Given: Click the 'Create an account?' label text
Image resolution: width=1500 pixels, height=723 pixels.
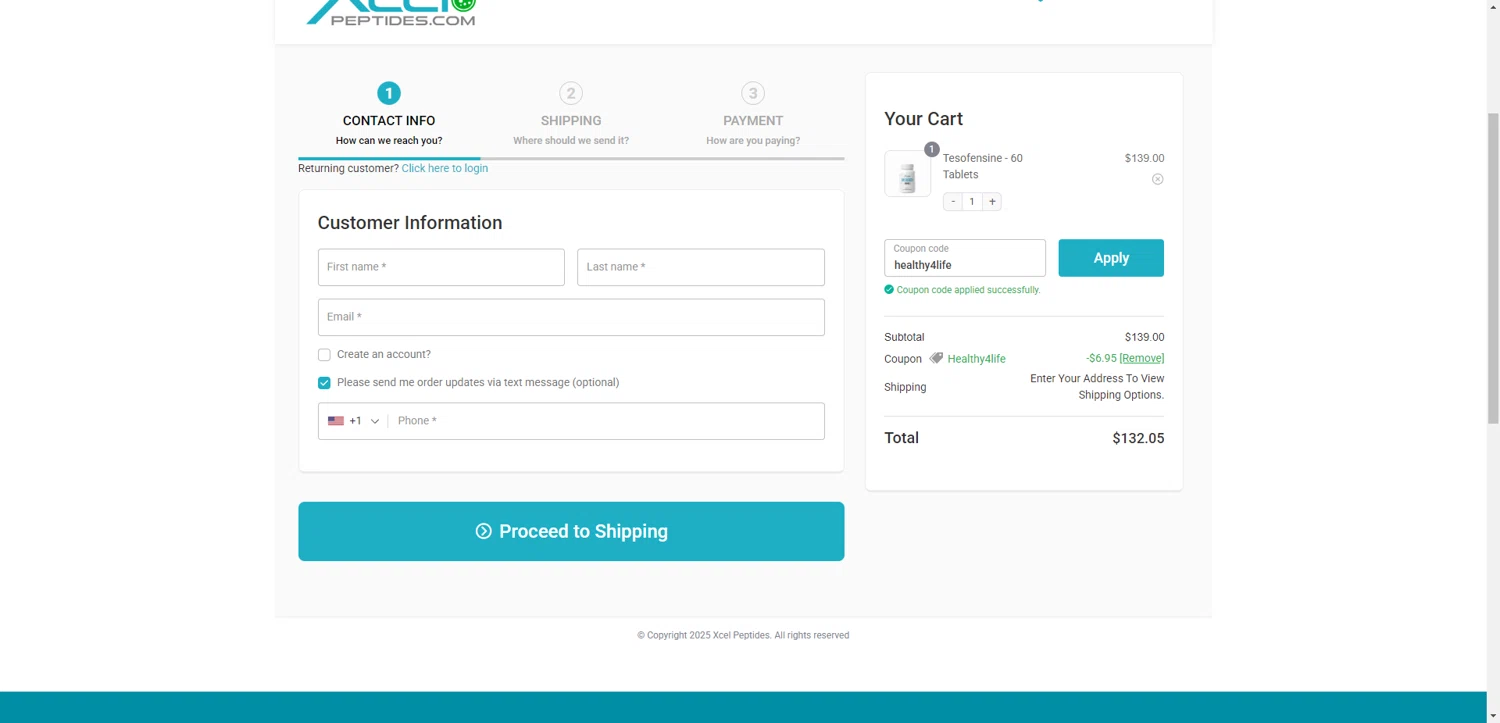Looking at the screenshot, I should tap(384, 354).
